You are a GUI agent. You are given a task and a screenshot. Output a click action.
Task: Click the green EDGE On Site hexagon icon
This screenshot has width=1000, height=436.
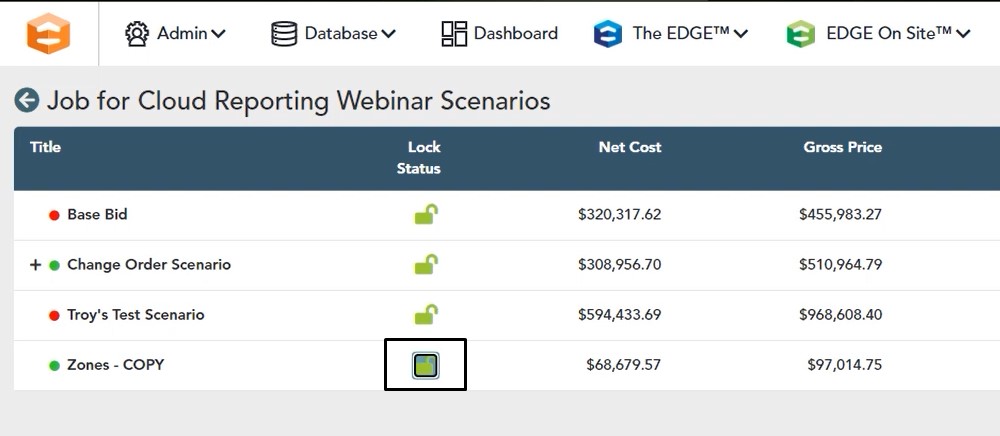click(800, 34)
